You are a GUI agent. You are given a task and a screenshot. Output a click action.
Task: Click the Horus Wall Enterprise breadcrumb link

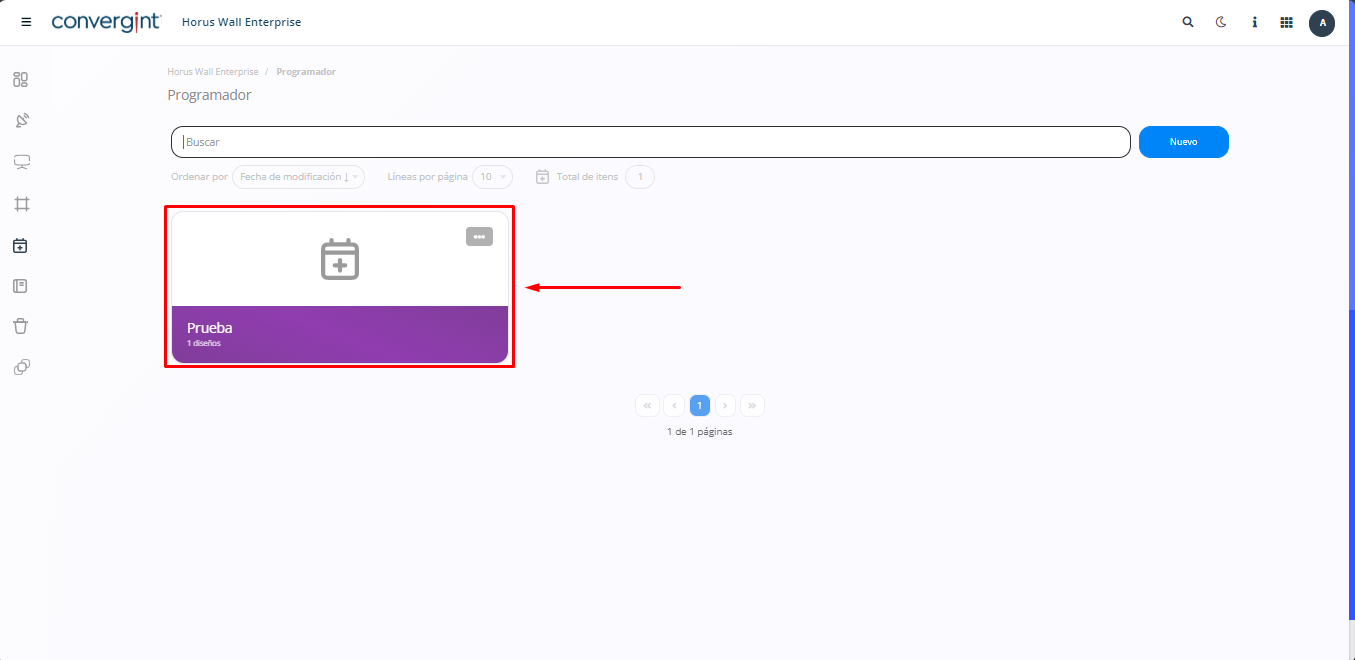[212, 72]
